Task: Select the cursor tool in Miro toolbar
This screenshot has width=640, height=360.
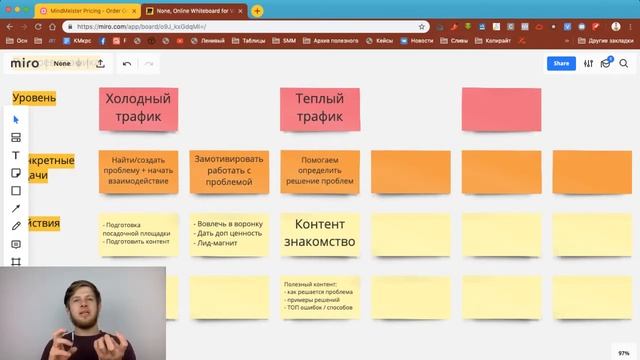Action: [16, 120]
